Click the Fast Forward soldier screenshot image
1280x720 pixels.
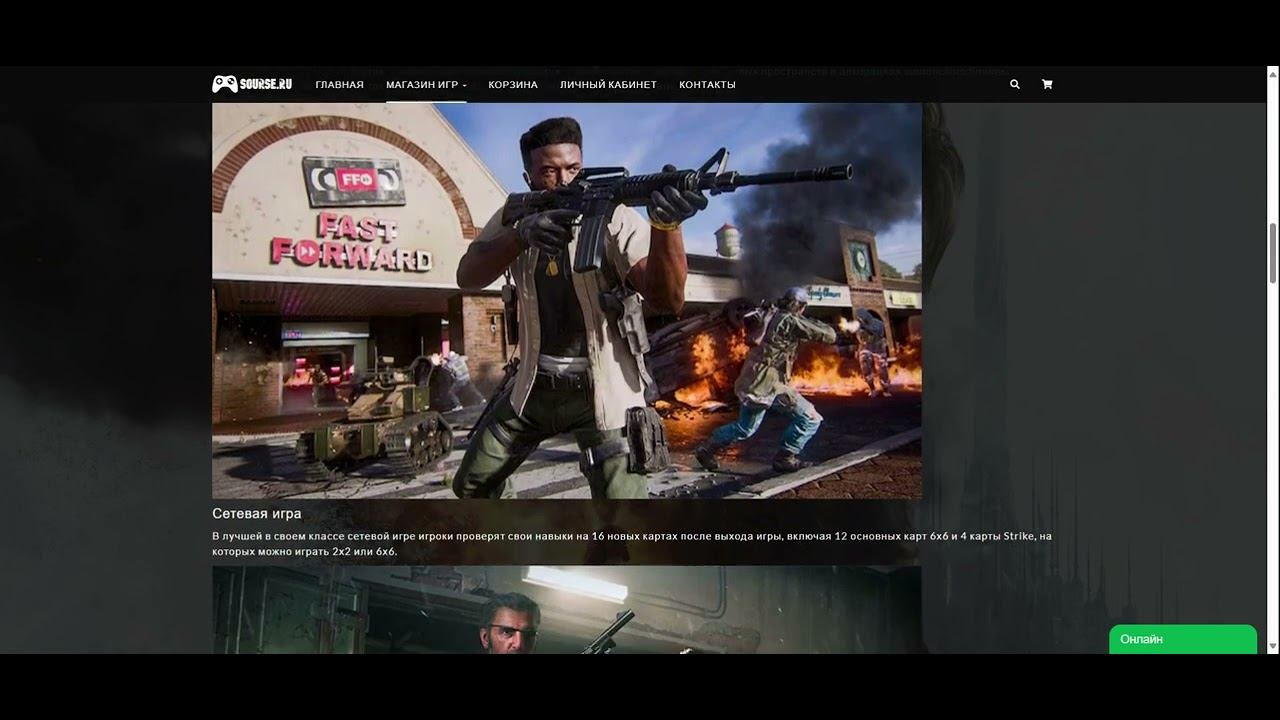pos(567,301)
